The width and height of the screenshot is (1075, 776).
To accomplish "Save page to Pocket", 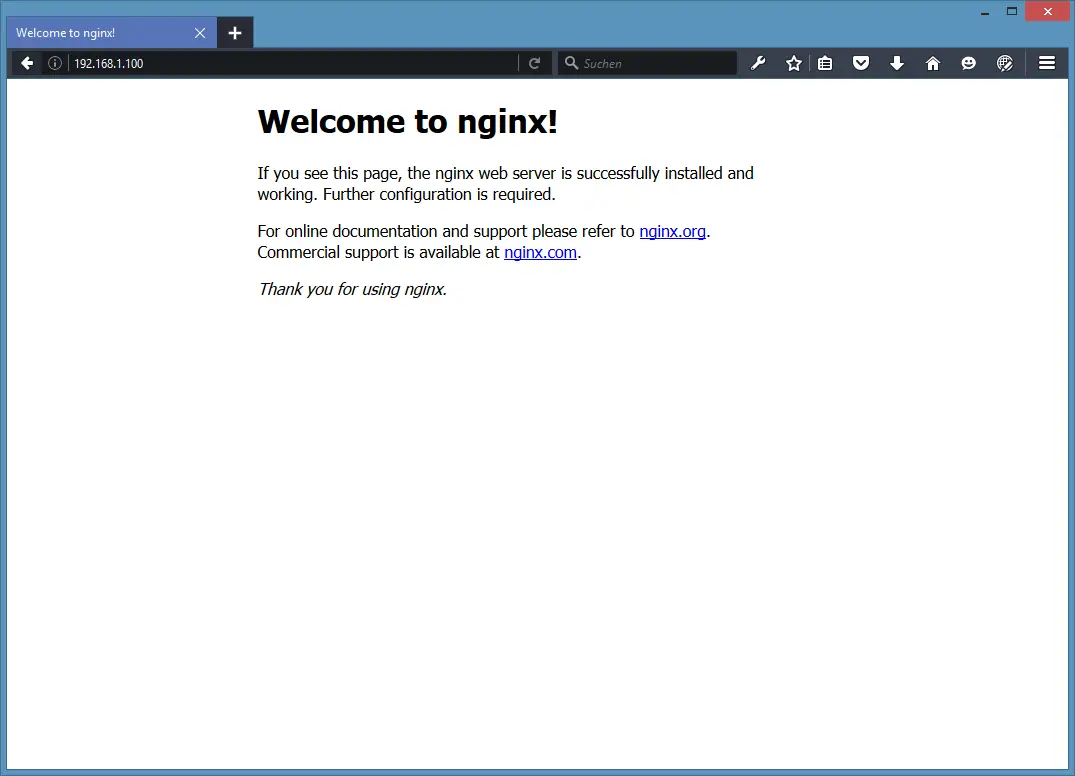I will [x=860, y=63].
